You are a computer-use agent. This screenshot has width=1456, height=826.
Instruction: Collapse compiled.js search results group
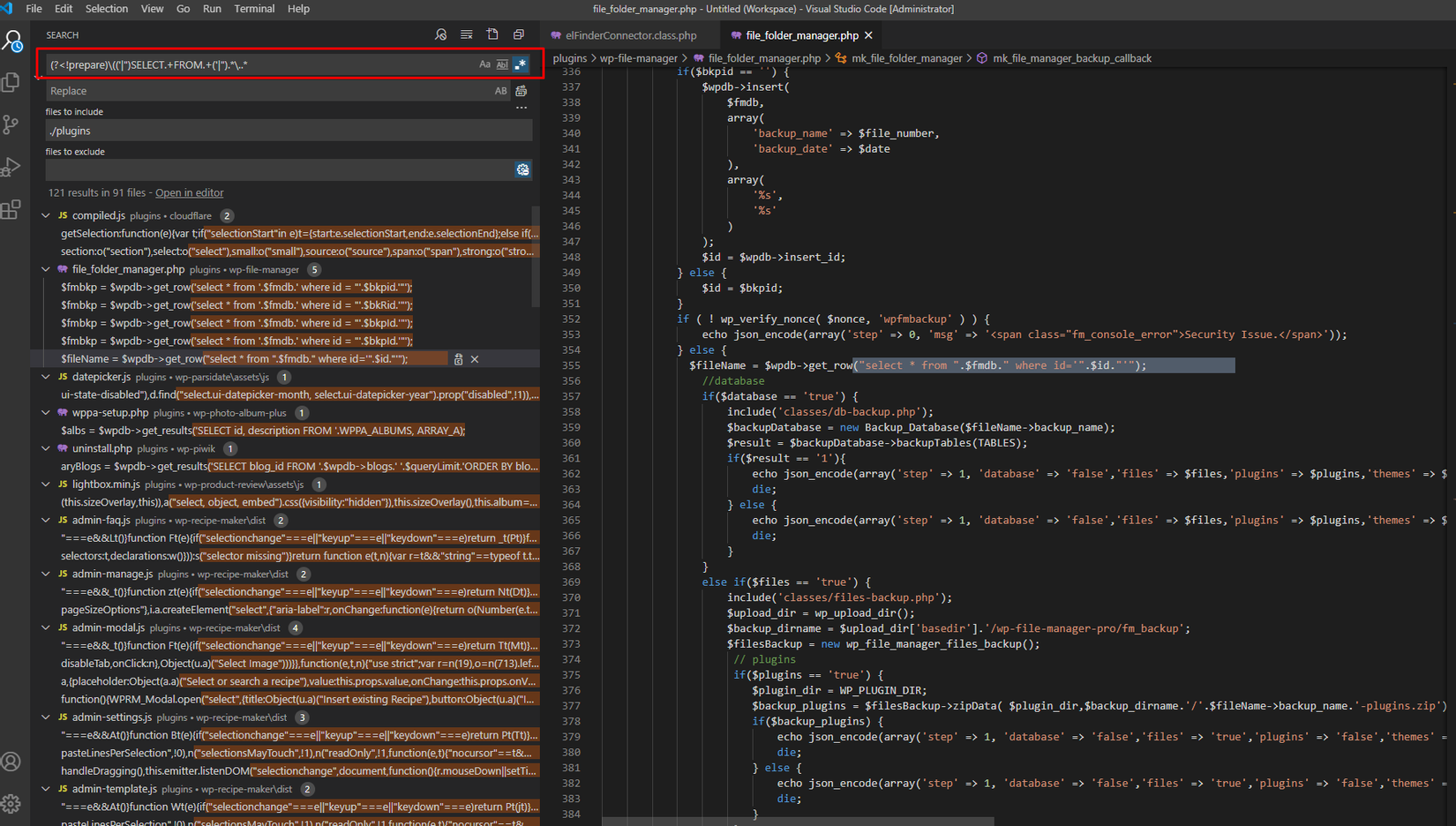coord(46,215)
